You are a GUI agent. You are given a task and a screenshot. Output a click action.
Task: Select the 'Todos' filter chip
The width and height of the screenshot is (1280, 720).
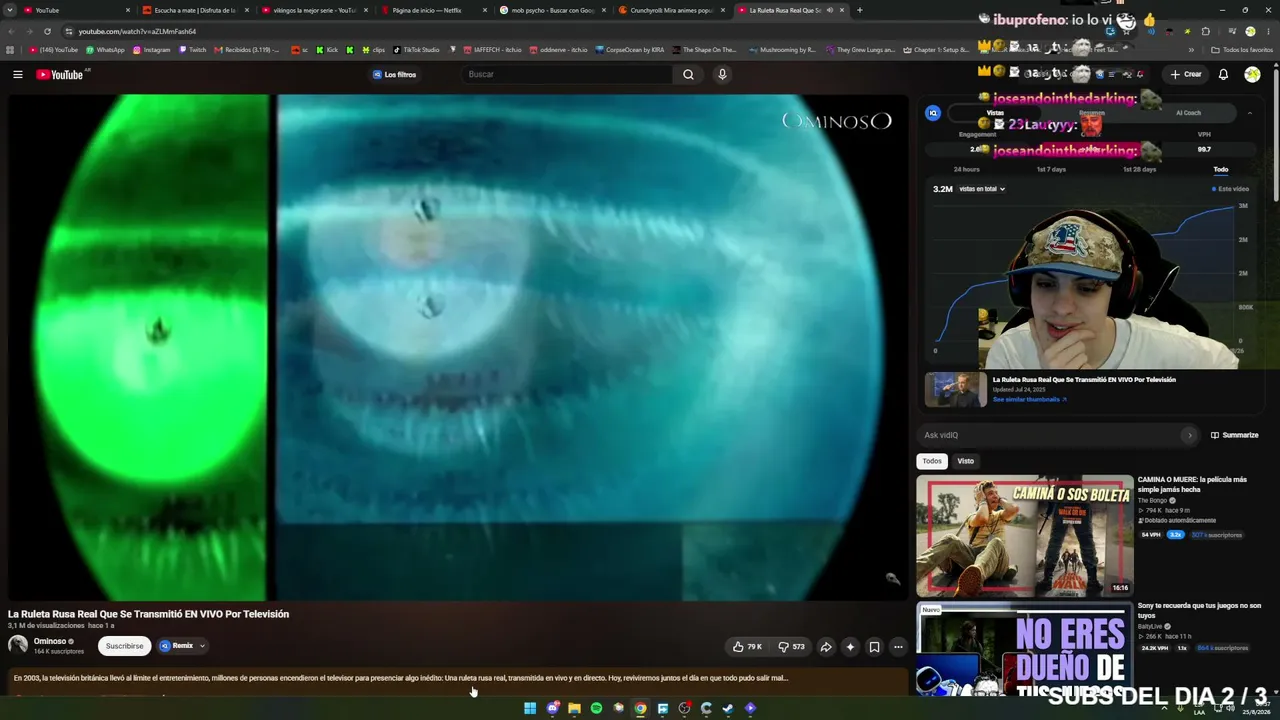click(x=932, y=461)
